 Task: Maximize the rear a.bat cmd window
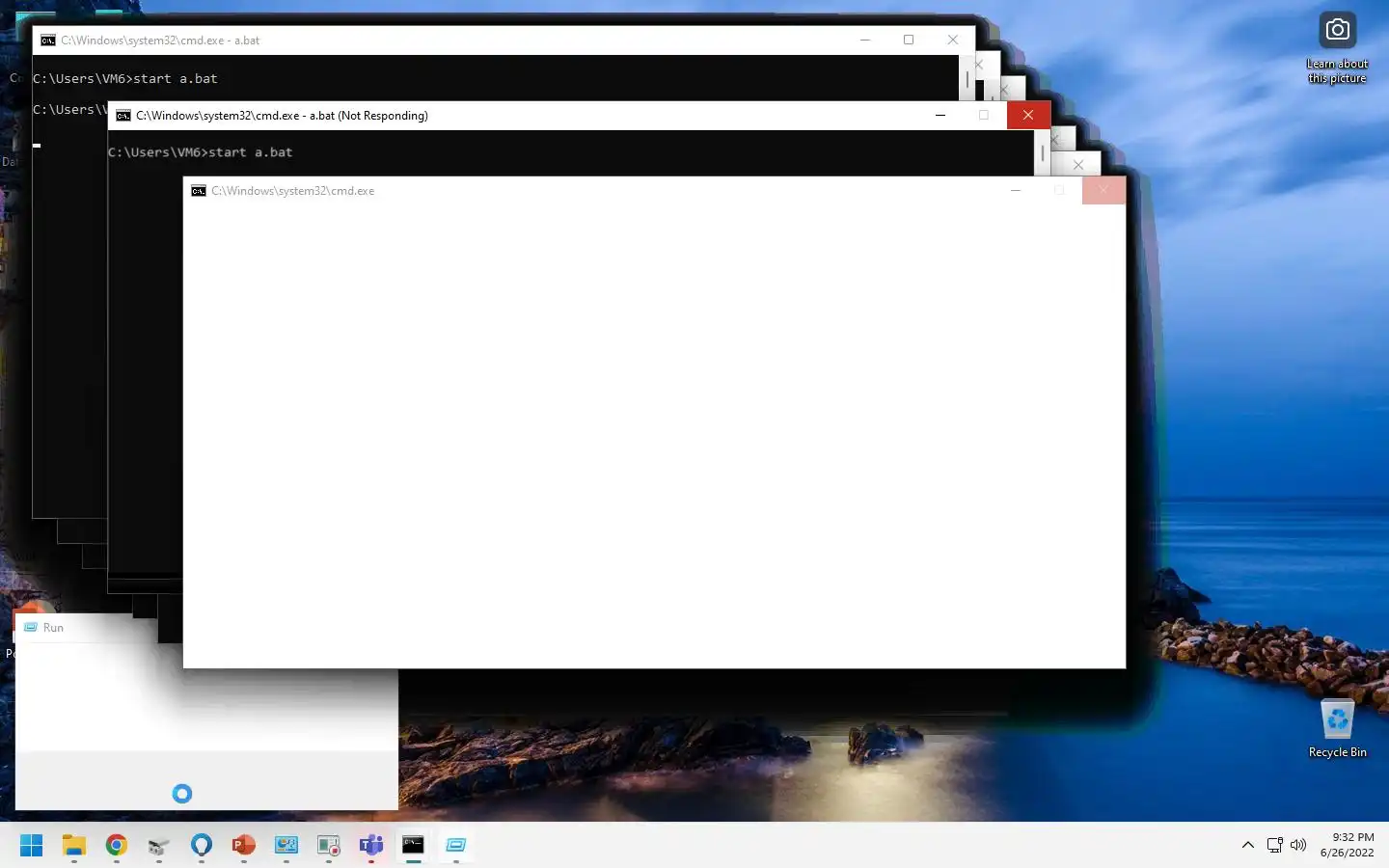click(909, 41)
